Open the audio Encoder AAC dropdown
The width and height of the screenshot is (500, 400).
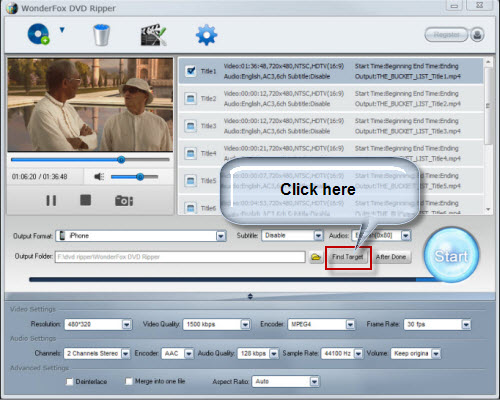click(x=177, y=353)
